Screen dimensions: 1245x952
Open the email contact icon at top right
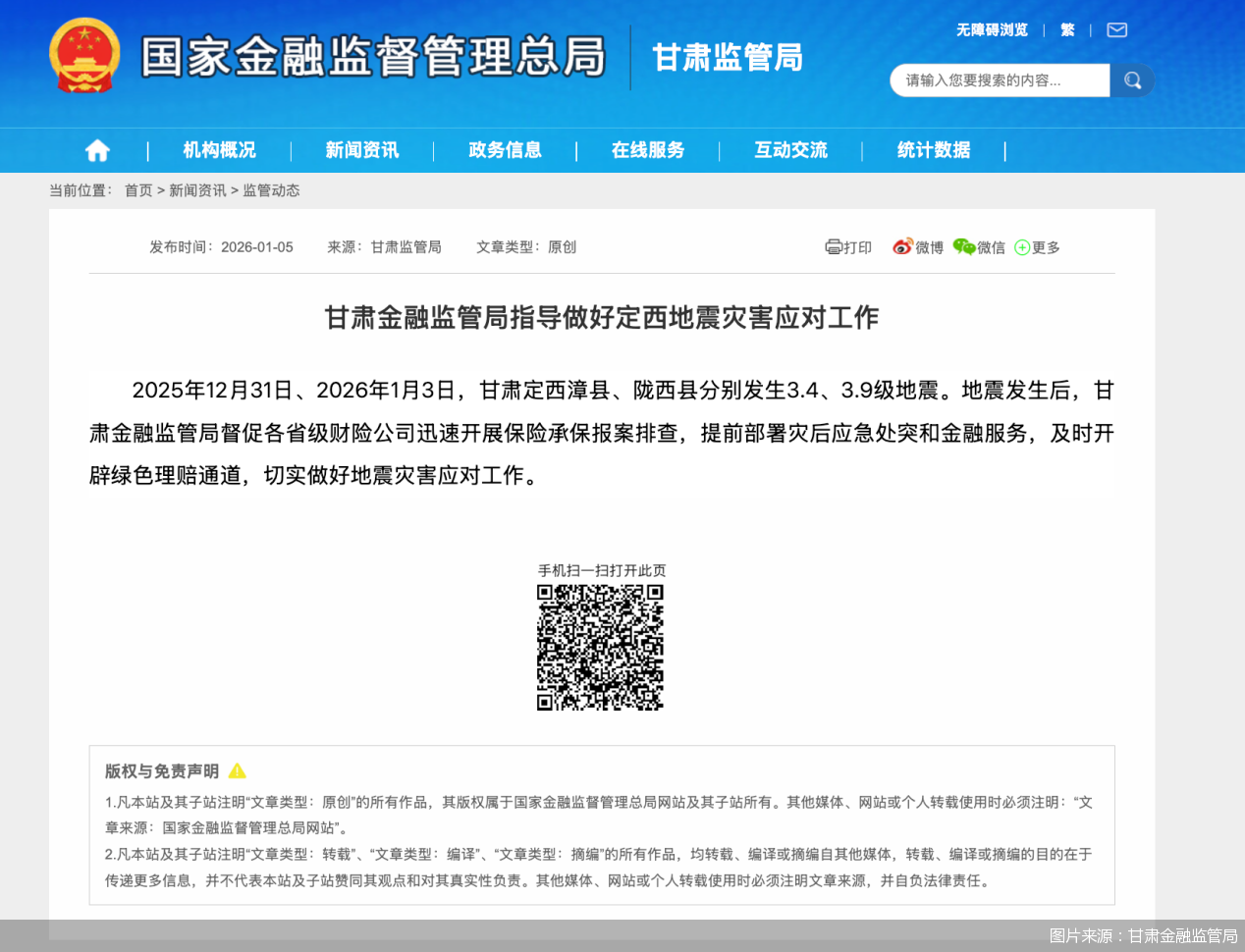click(x=1116, y=29)
